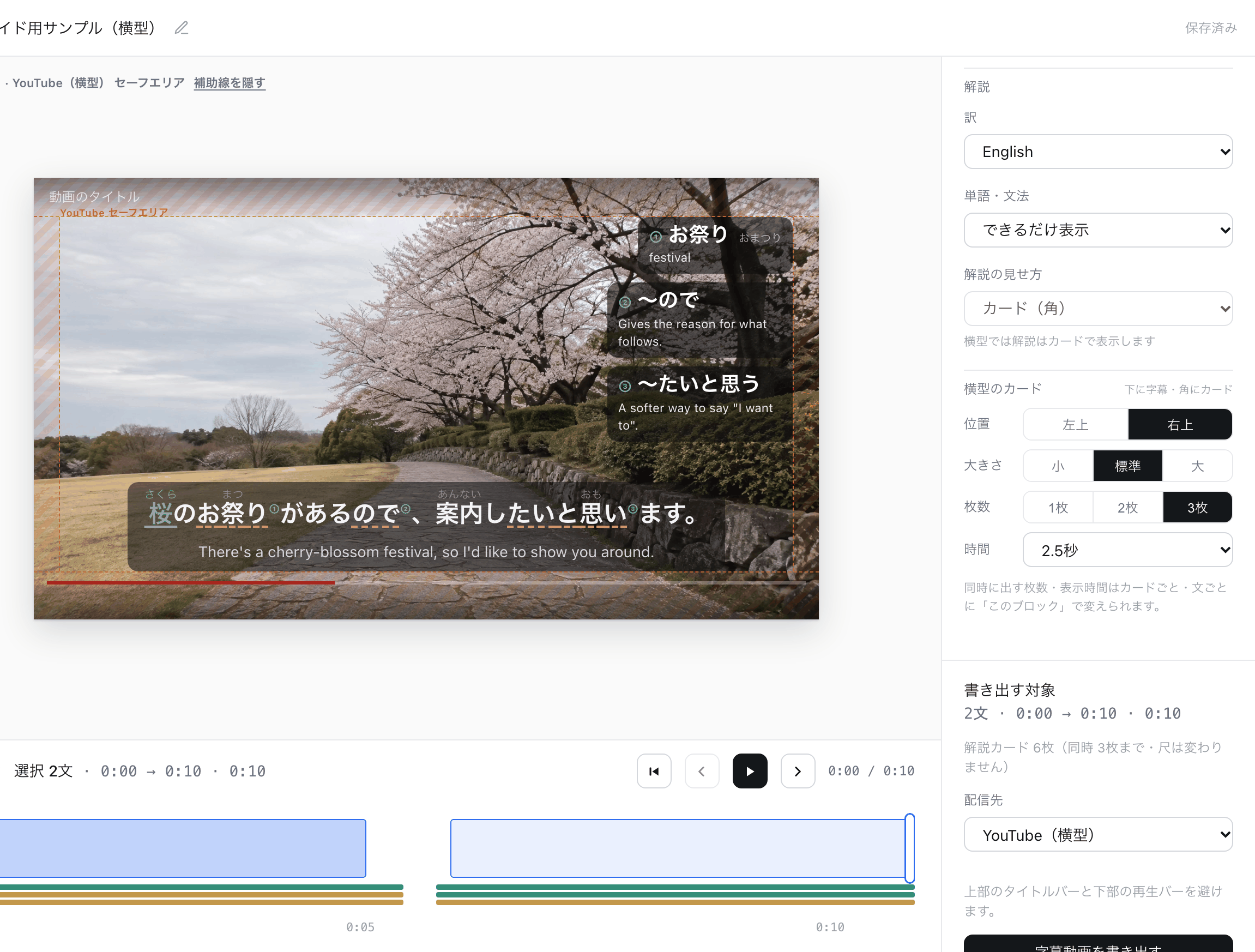Start playback with the play button
Viewport: 1255px width, 952px height.
750,771
